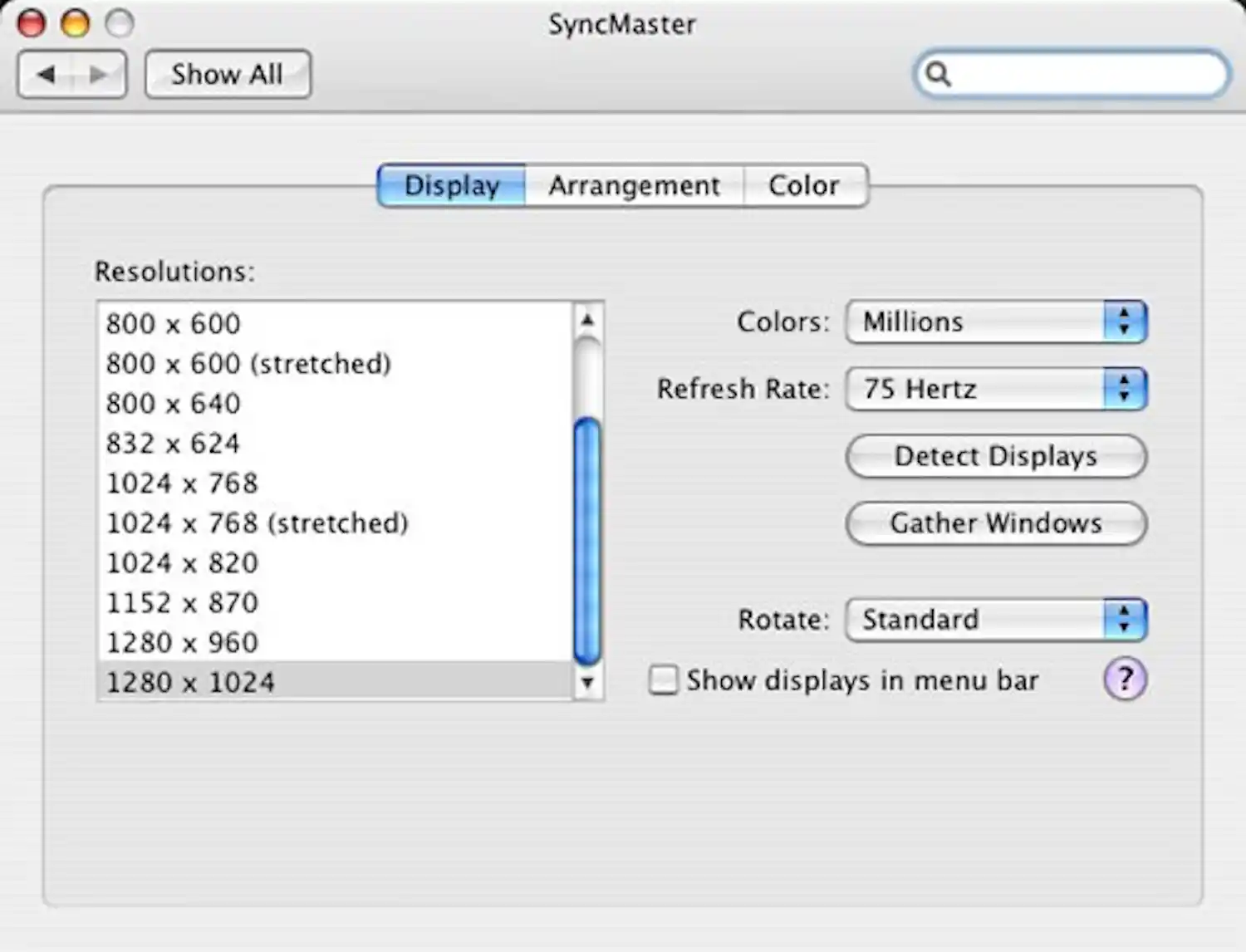Click the magnifying glass search icon
The image size is (1246, 952).
(x=939, y=74)
